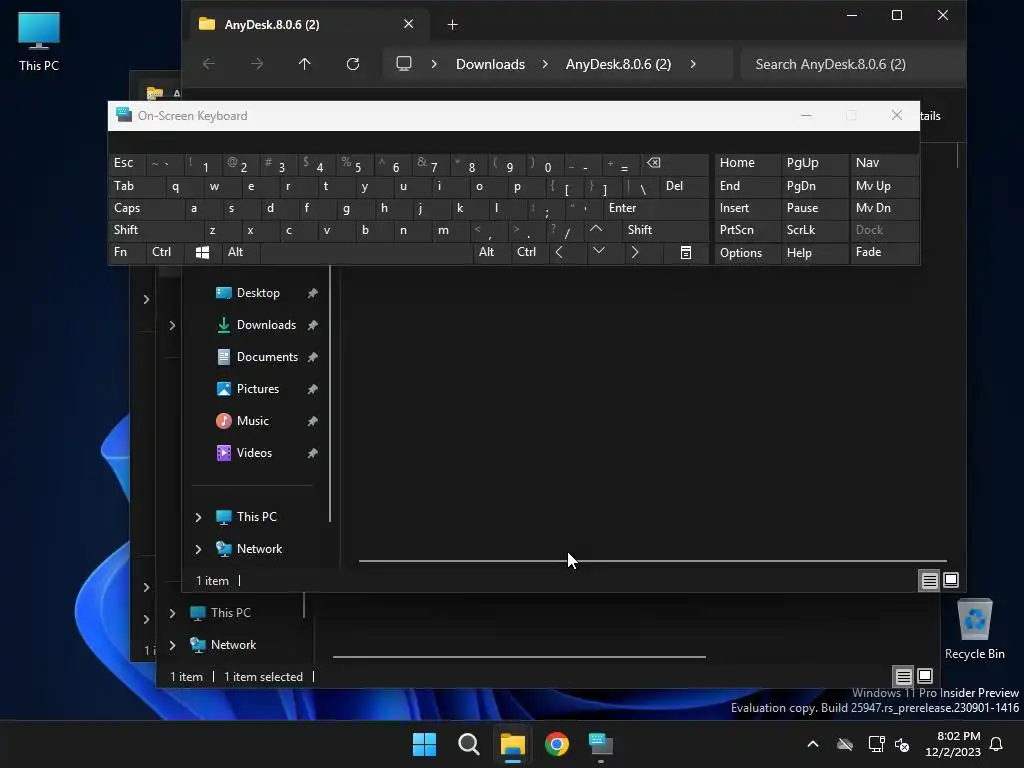
Task: Switch front window to details view
Action: tap(929, 580)
